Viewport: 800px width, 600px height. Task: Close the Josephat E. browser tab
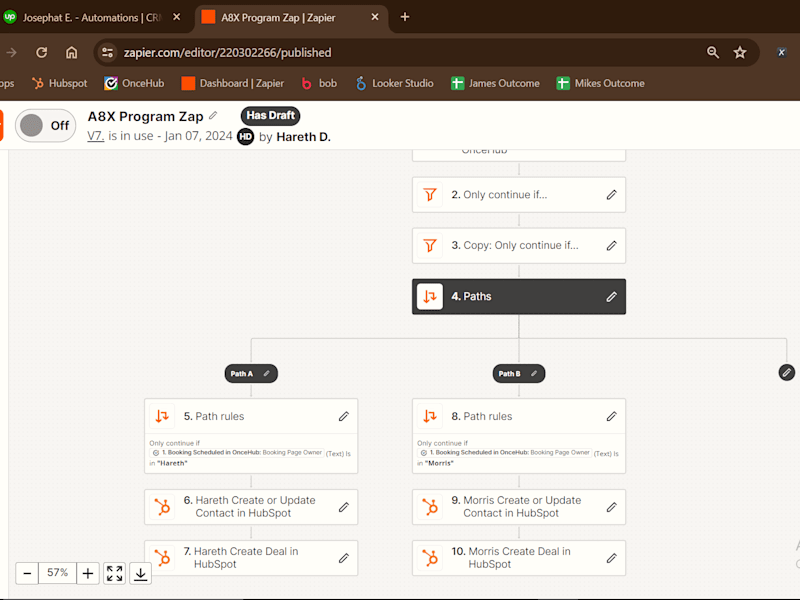coord(177,17)
